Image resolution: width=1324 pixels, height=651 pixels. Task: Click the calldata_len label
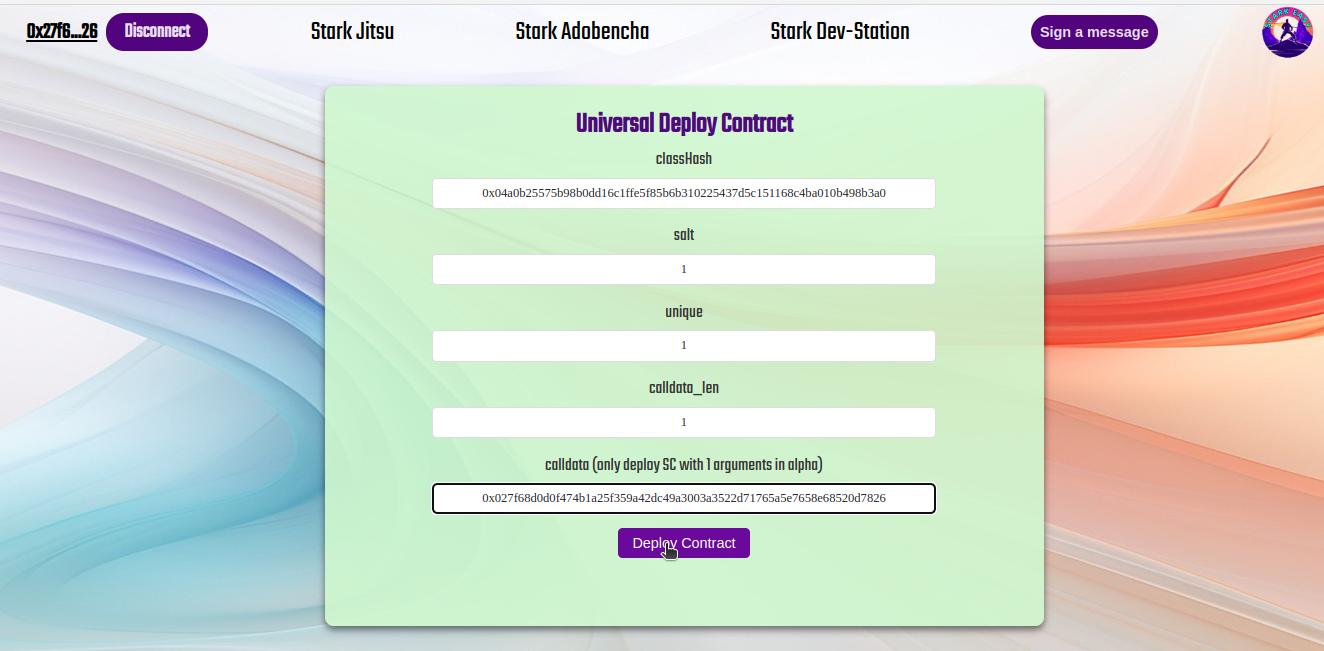pyautogui.click(x=684, y=388)
